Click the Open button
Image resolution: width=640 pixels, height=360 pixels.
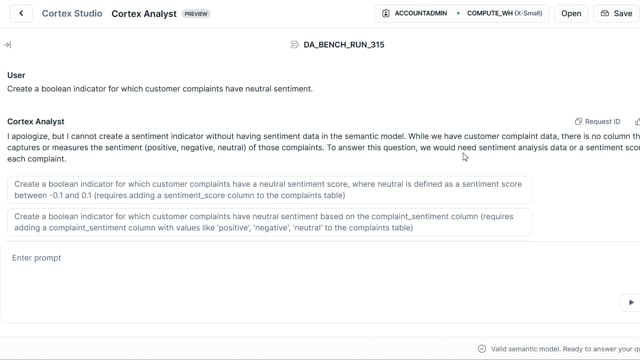point(571,13)
